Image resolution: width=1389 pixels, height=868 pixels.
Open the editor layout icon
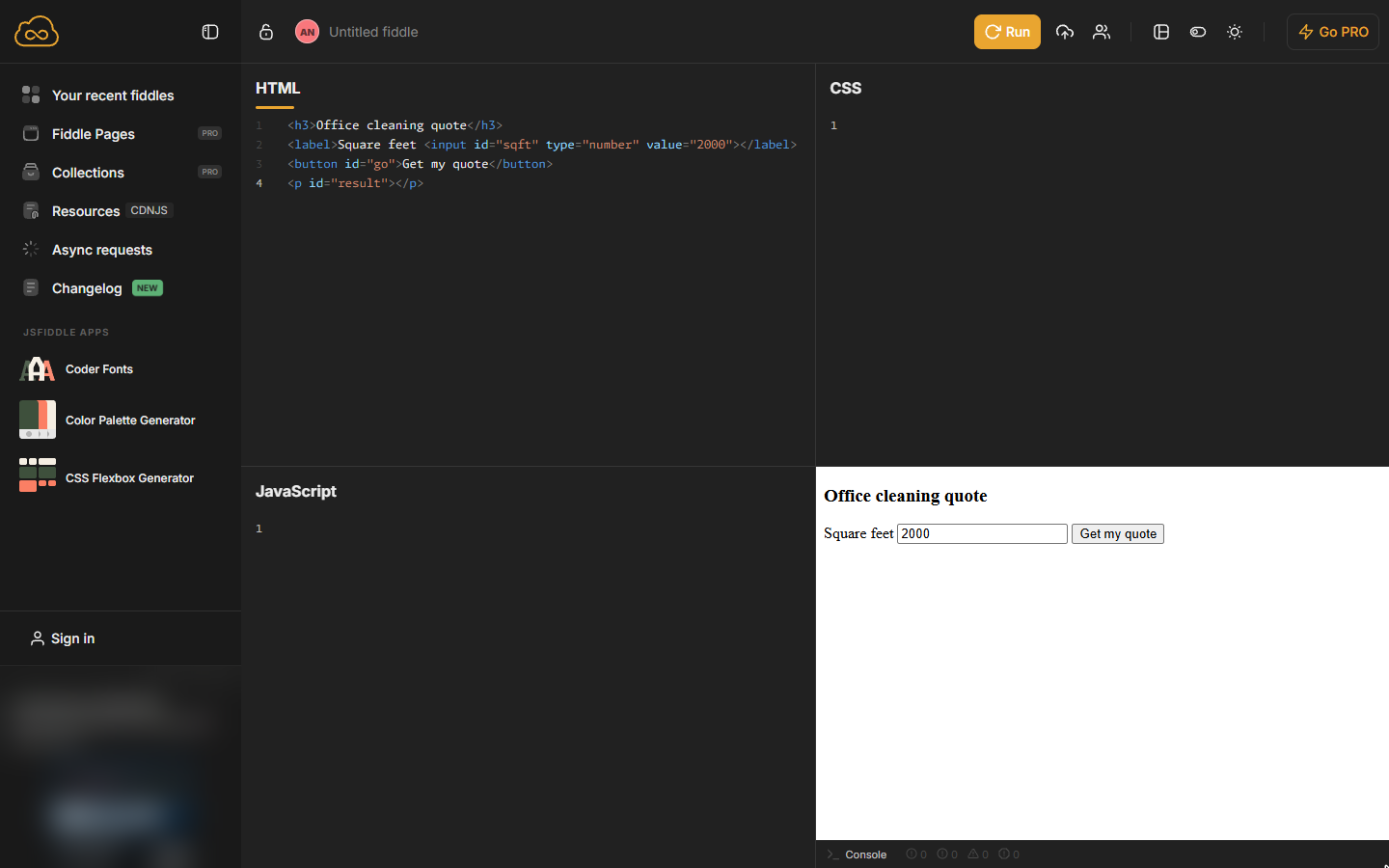(x=1161, y=32)
